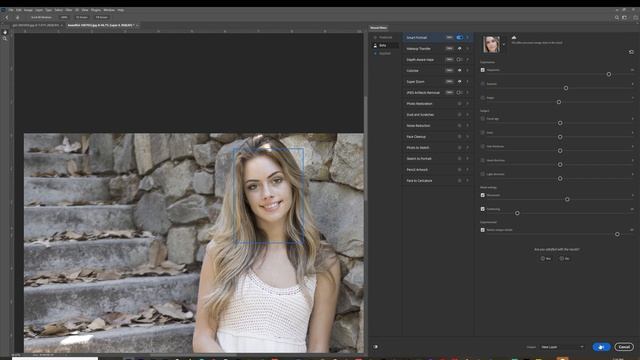Check the Head direction checkbox
Viewport: 640px width, 360px height.
(482, 160)
